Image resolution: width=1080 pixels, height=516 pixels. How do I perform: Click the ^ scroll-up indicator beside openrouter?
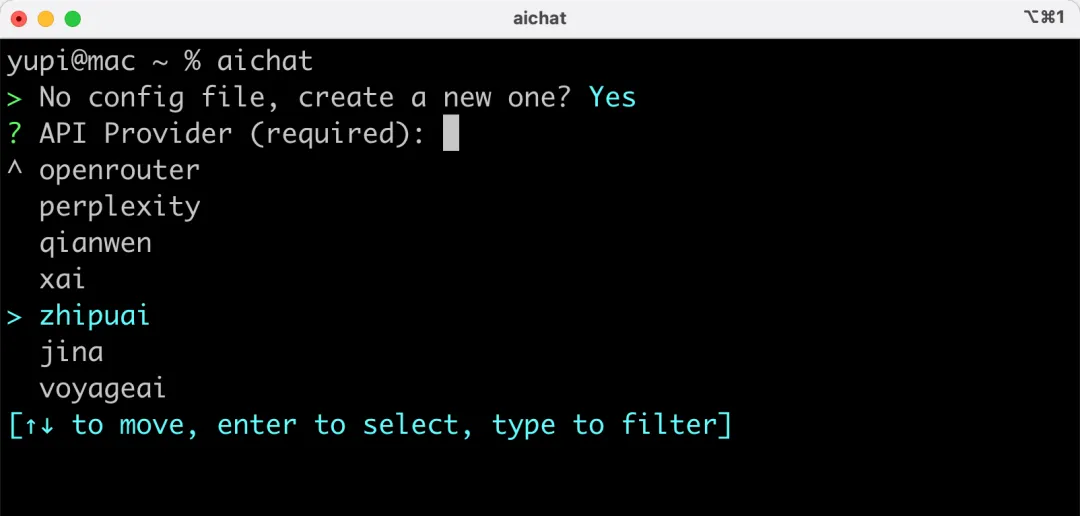pos(14,168)
